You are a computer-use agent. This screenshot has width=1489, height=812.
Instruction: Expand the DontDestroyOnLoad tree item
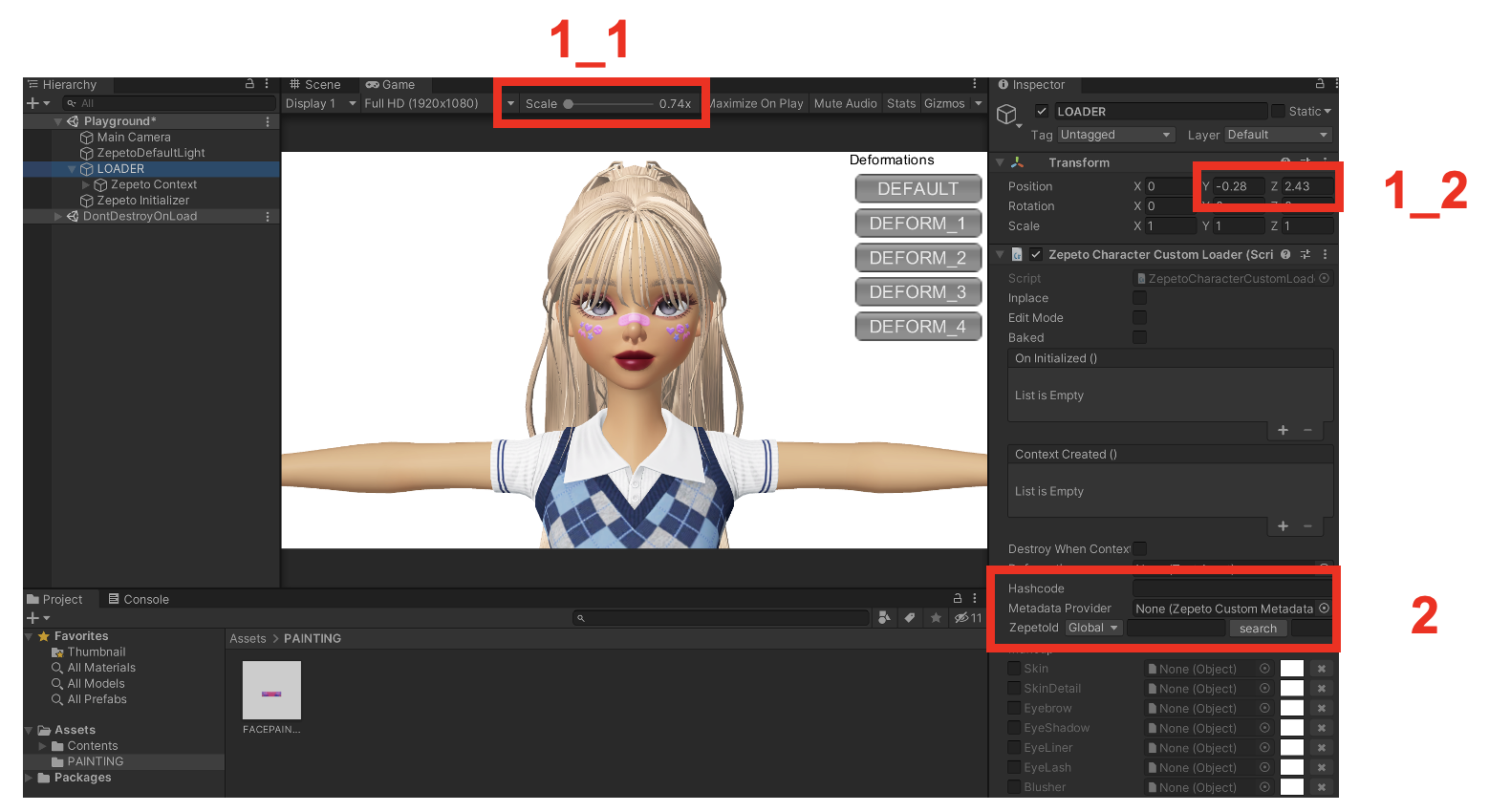58,217
